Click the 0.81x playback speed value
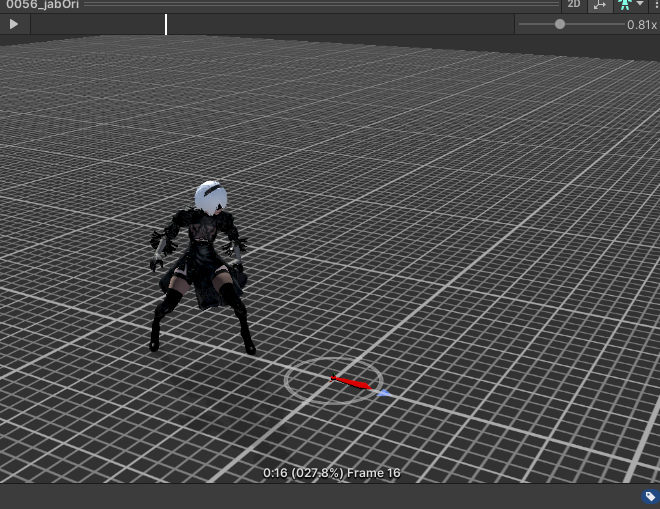The width and height of the screenshot is (660, 509). pos(641,25)
